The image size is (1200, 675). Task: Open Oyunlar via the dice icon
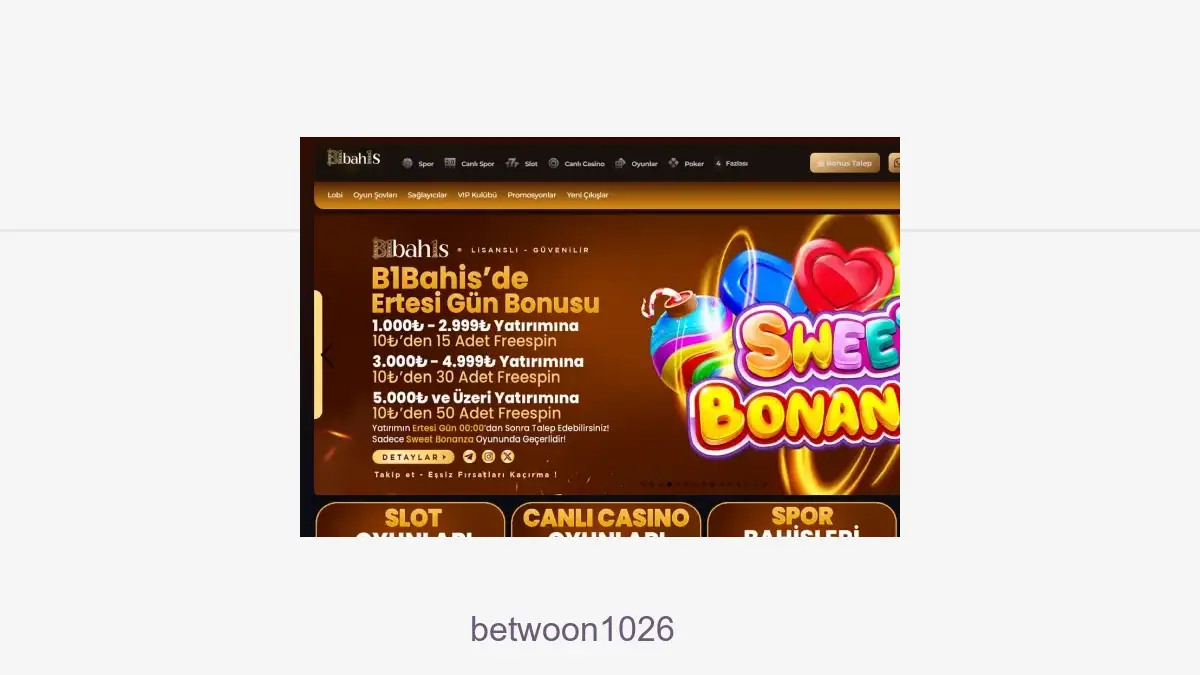coord(621,163)
